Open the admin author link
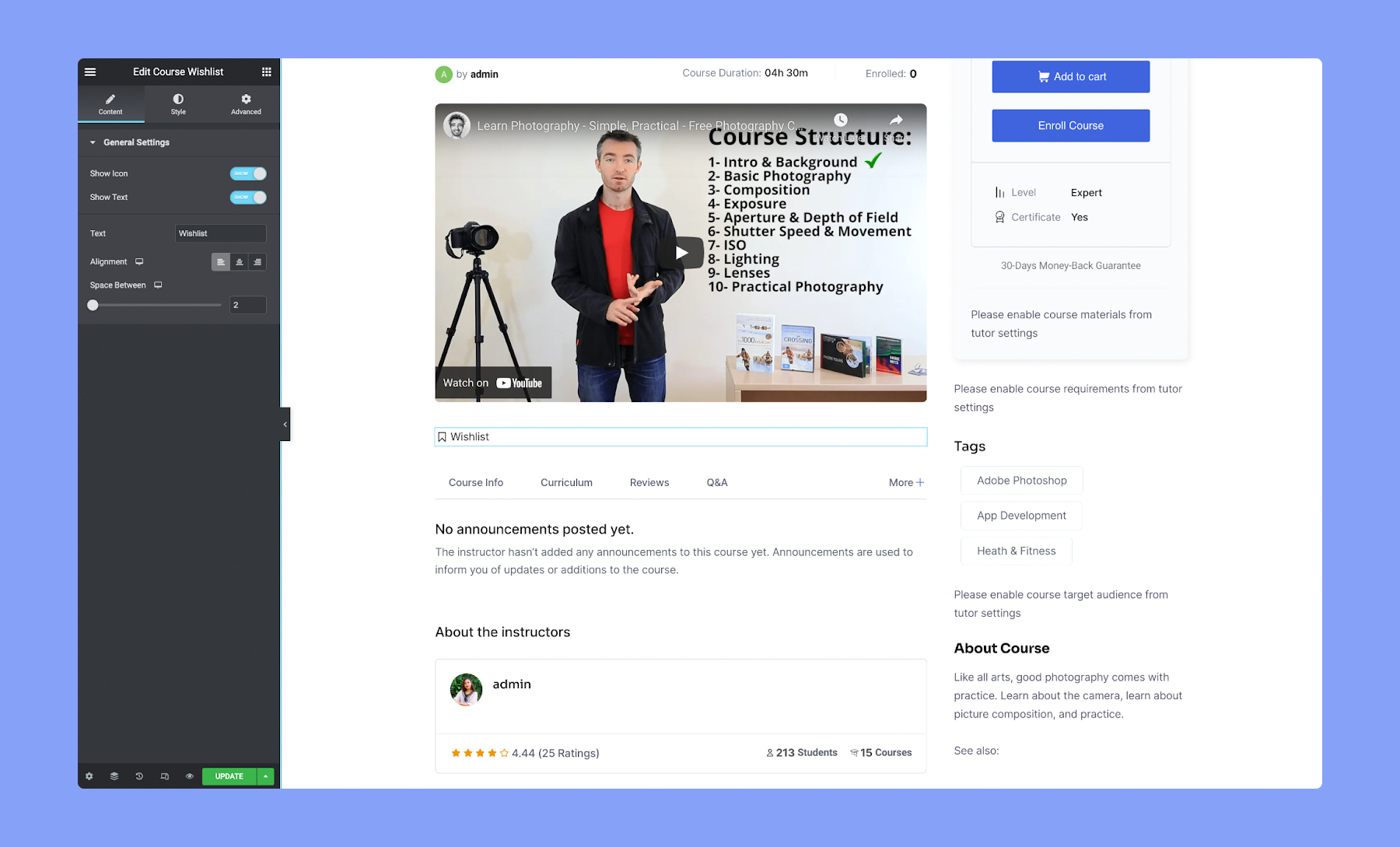The height and width of the screenshot is (847, 1400). tap(484, 75)
